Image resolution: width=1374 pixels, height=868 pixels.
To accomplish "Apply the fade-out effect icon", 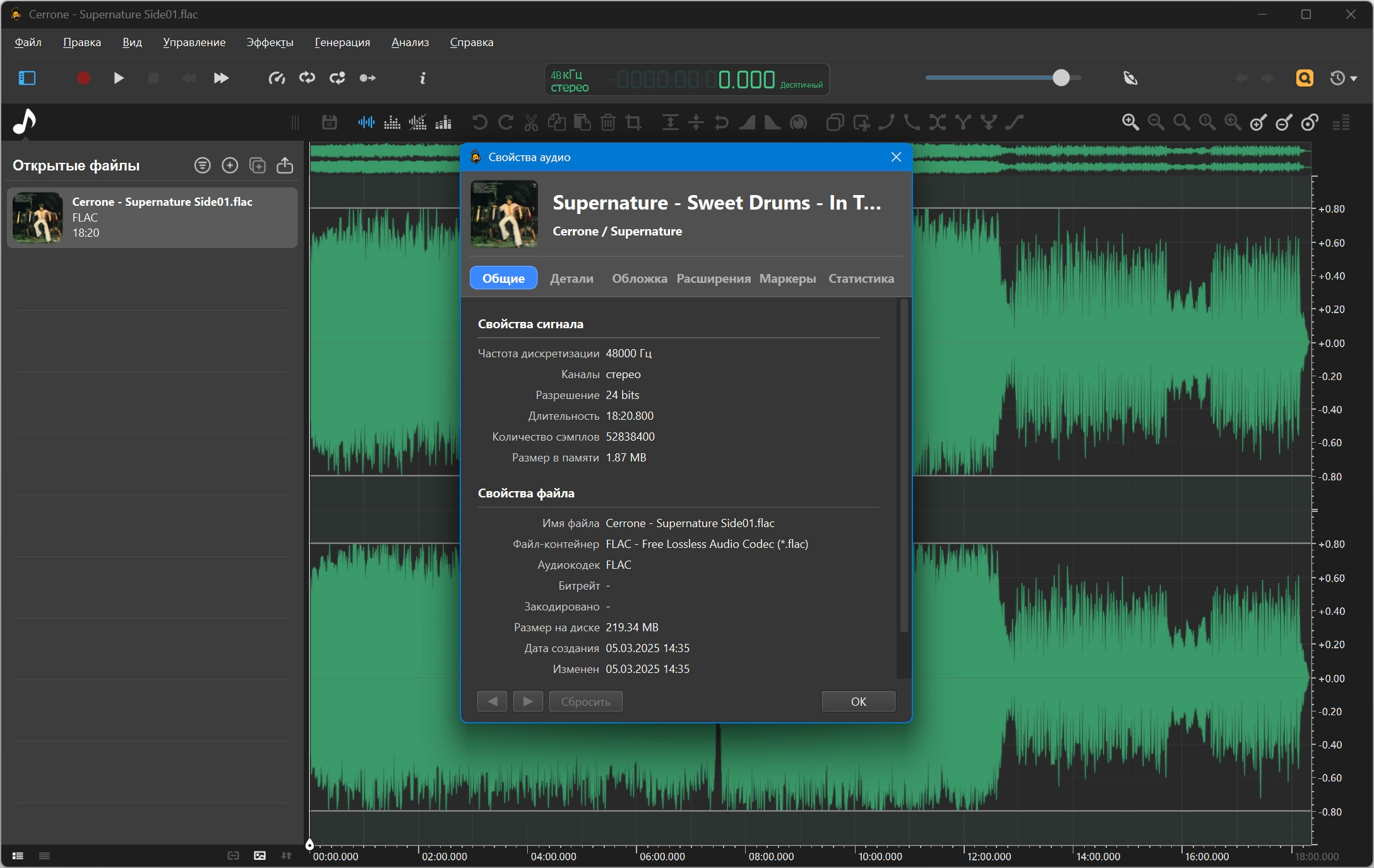I will [772, 122].
